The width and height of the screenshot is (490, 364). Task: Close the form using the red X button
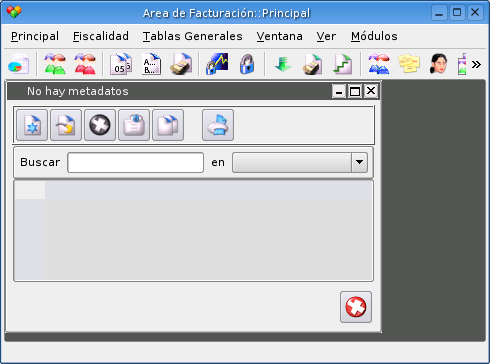coord(356,307)
